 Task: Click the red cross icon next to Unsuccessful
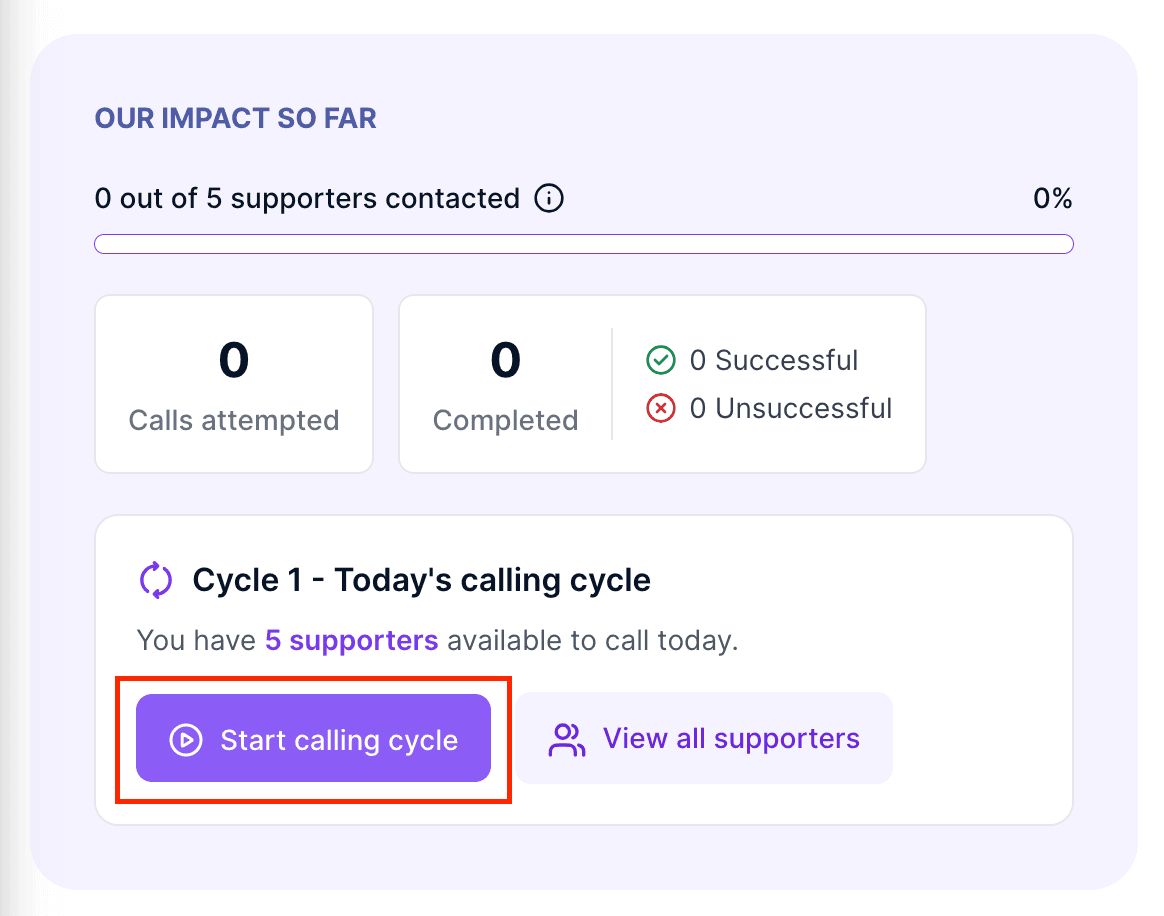(661, 408)
